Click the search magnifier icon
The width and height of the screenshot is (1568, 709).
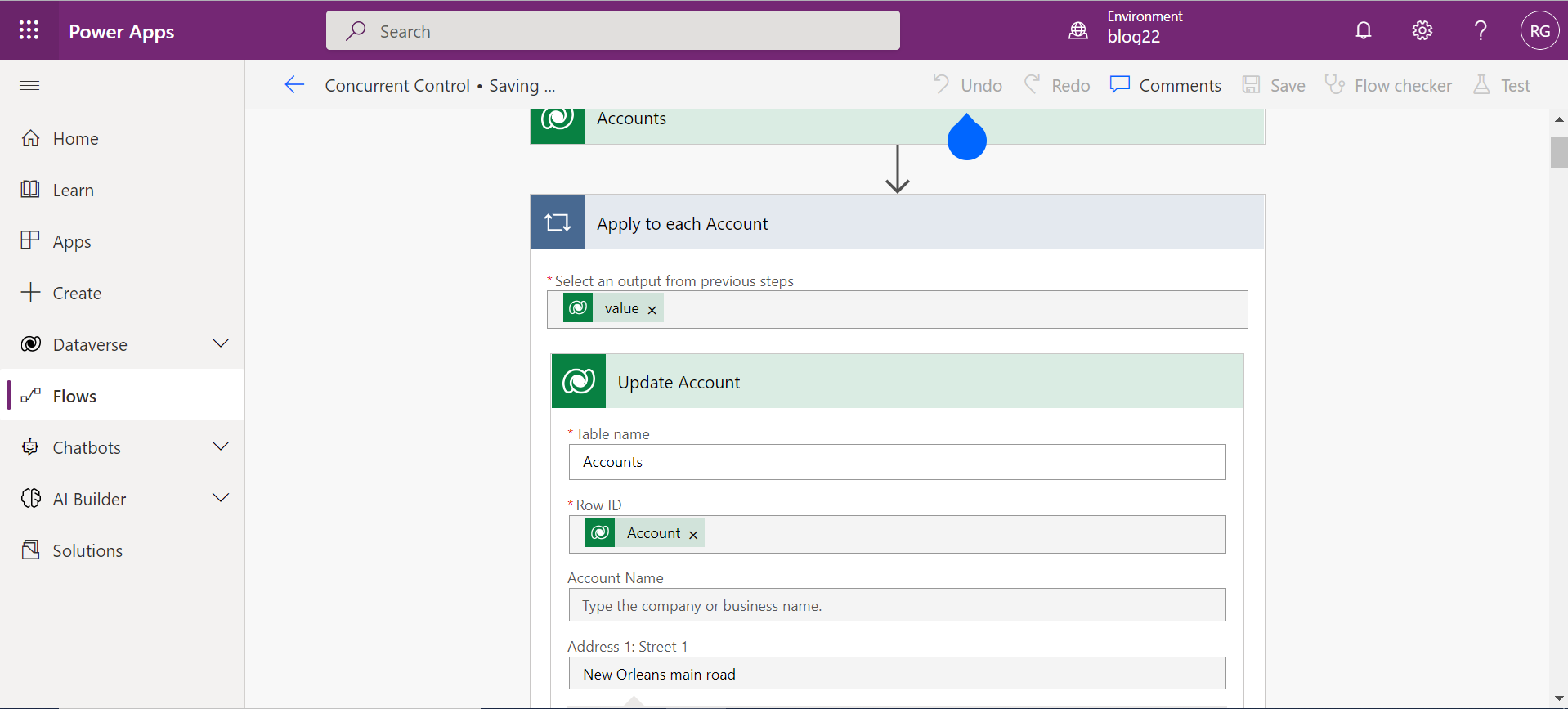pos(356,31)
